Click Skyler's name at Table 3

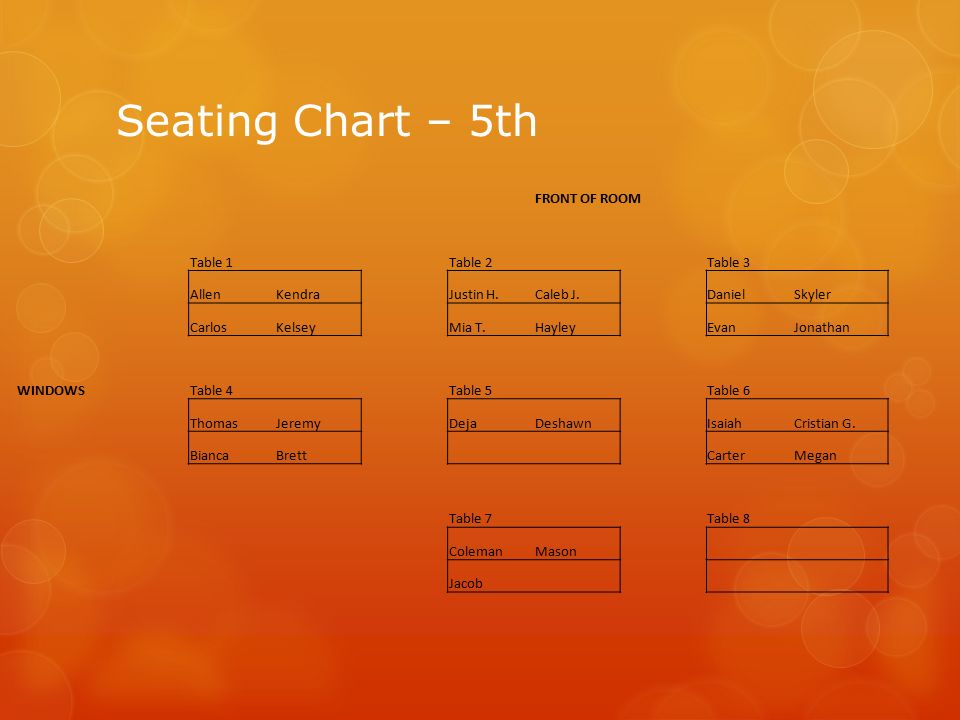(x=812, y=294)
